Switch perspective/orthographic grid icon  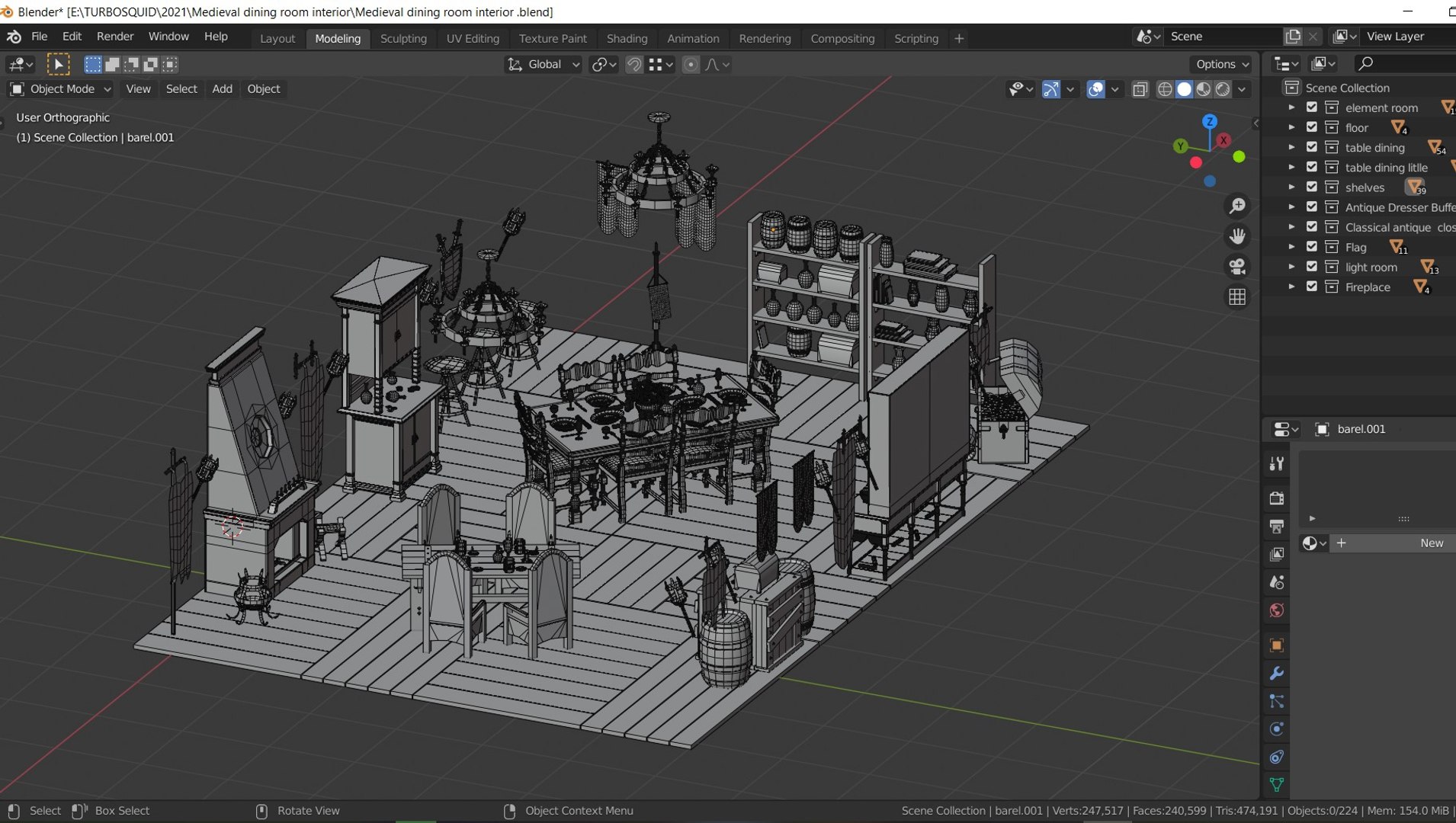1237,297
